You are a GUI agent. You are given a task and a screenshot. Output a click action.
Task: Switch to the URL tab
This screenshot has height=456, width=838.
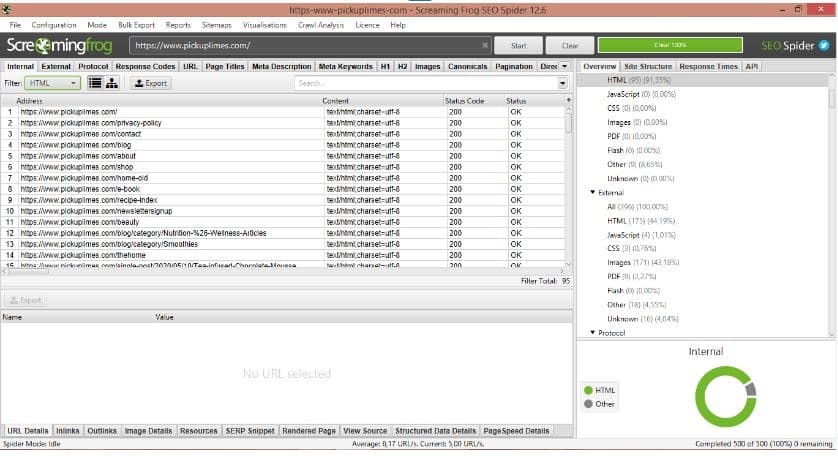point(190,66)
